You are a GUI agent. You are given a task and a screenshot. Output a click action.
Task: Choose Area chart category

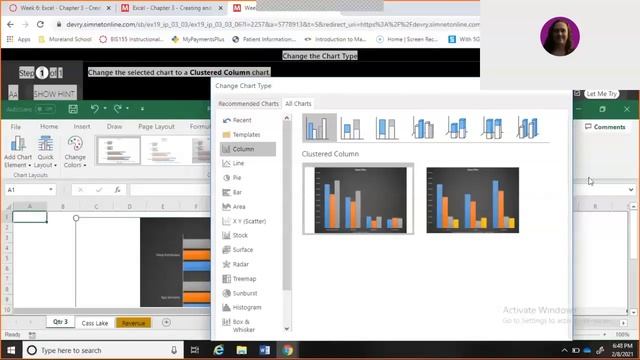coord(233,207)
